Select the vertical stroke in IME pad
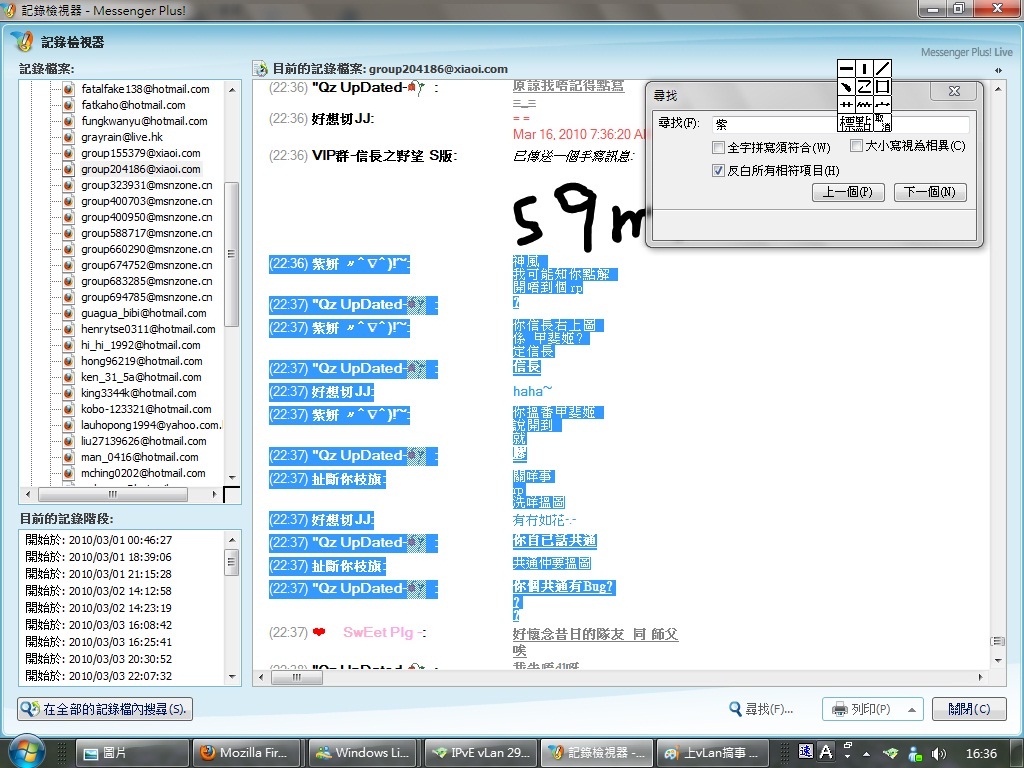Image resolution: width=1024 pixels, height=768 pixels. [865, 69]
